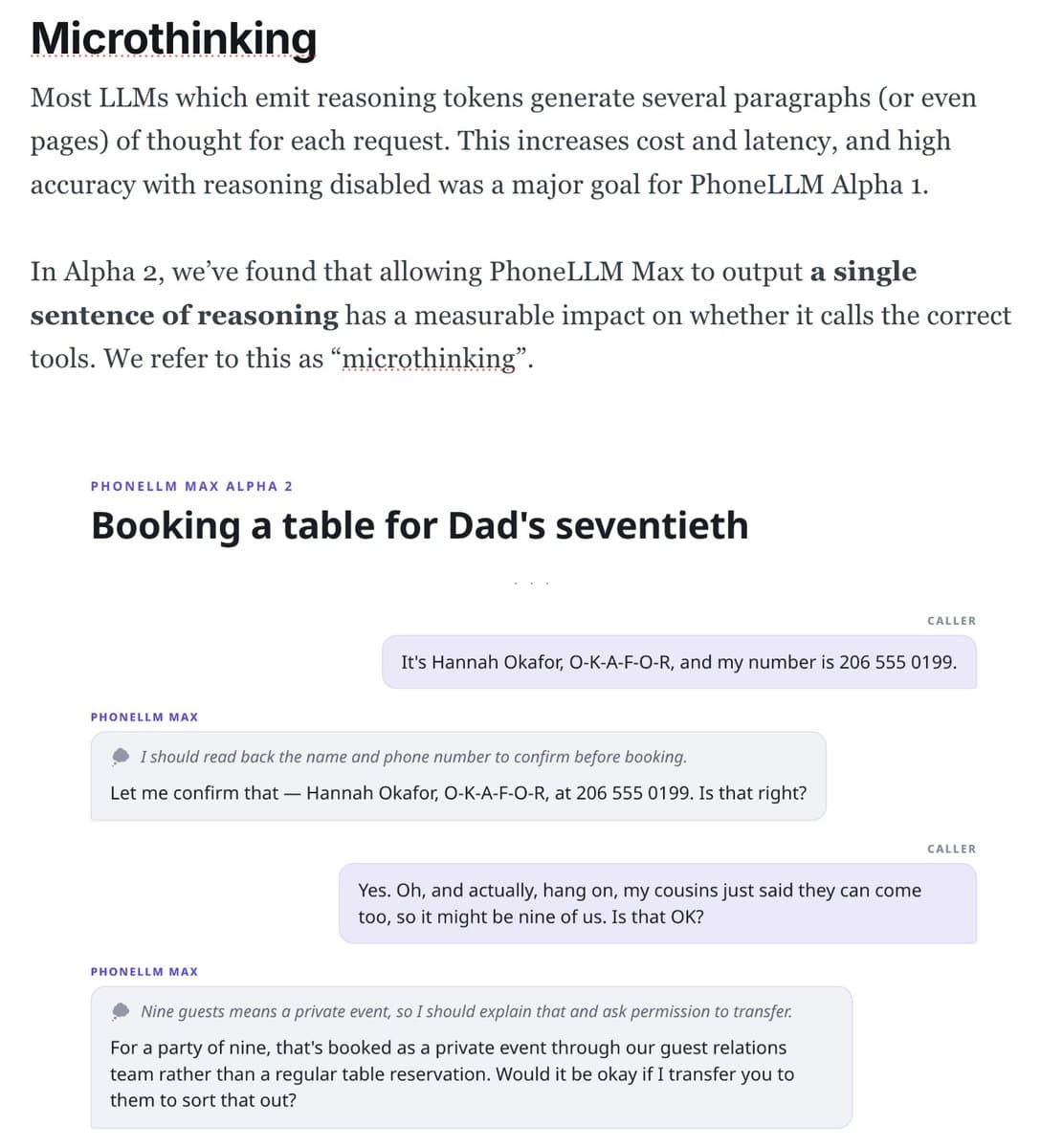Click the second PHONELLM MAX speaker label
This screenshot has width=1063, height=1148.
pos(144,971)
